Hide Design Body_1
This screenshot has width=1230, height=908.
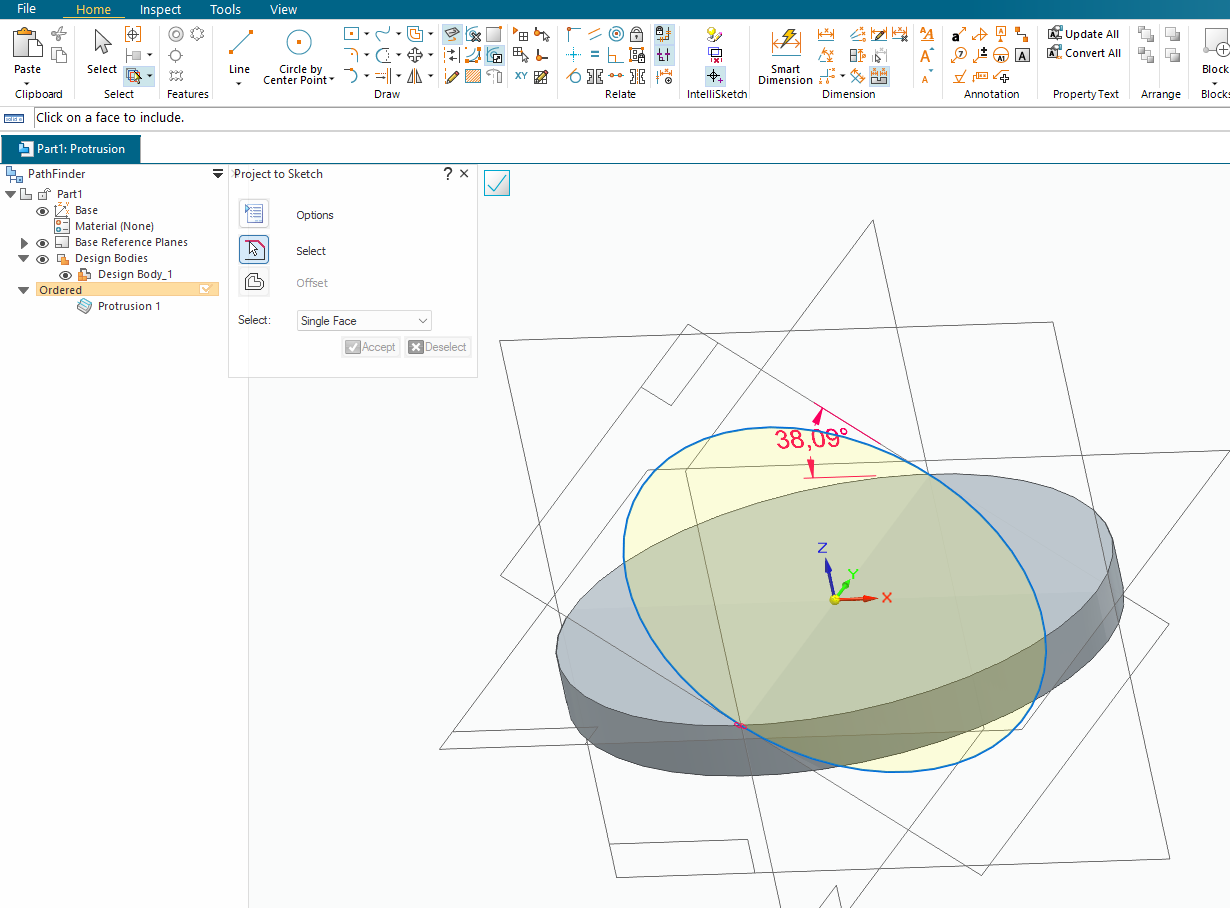[65, 275]
